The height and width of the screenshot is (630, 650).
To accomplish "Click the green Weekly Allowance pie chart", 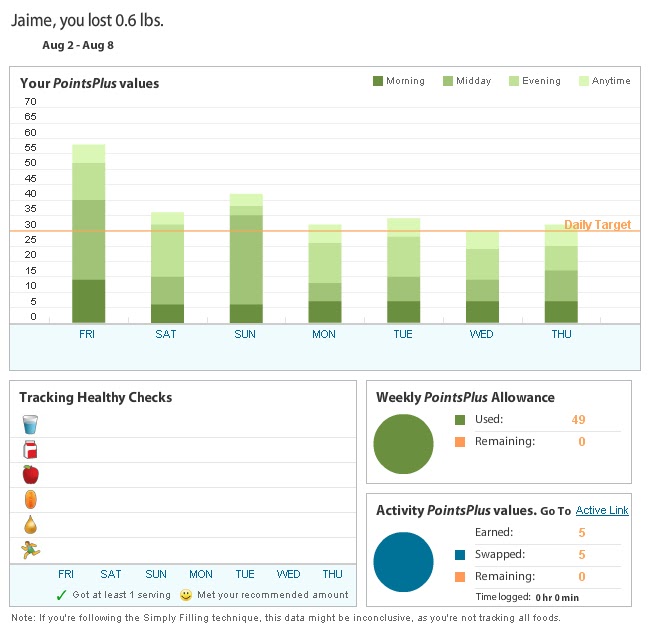I will [x=403, y=444].
